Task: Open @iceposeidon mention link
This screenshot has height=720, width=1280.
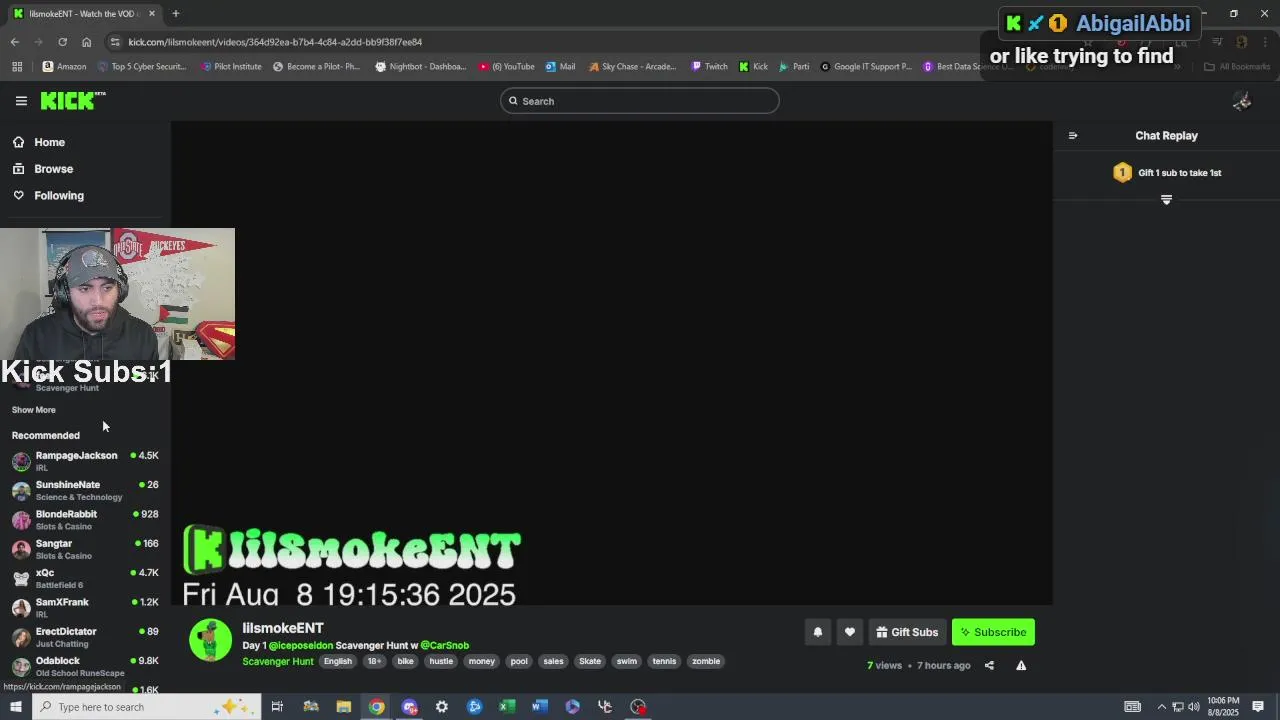Action: click(301, 646)
